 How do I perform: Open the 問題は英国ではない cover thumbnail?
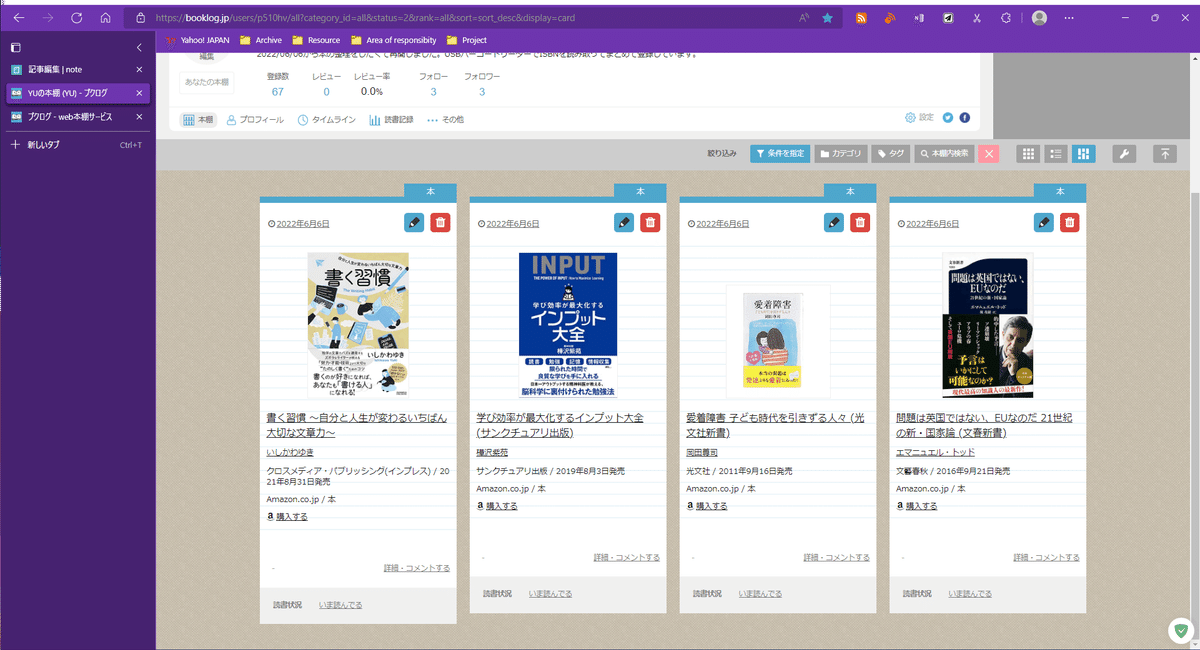[988, 325]
